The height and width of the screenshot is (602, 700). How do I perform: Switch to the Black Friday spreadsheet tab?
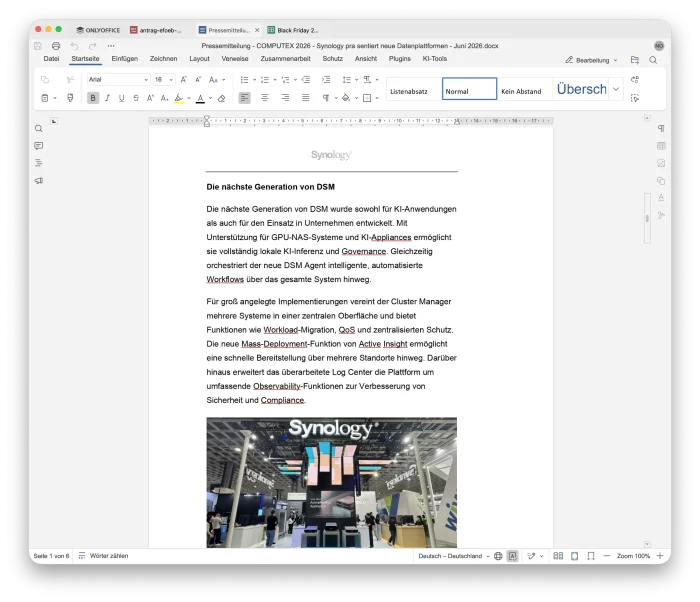[293, 30]
